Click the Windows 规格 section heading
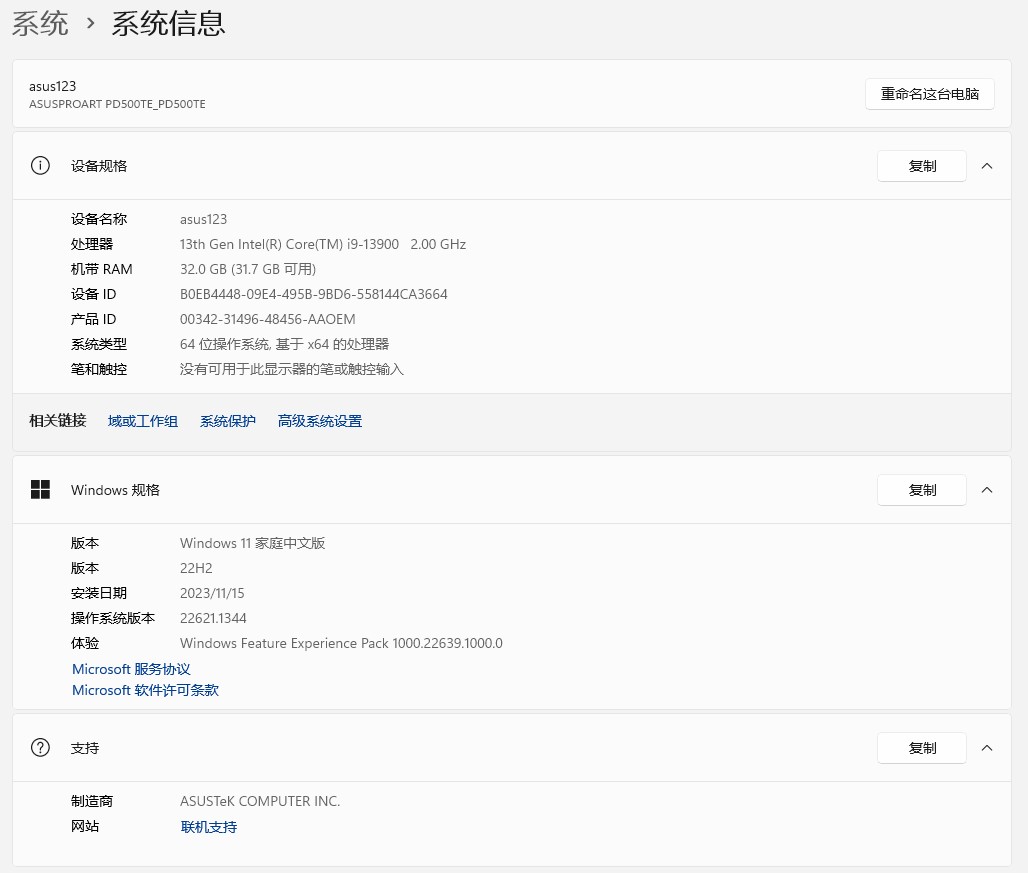Screen dimensions: 1028x873 coord(115,490)
